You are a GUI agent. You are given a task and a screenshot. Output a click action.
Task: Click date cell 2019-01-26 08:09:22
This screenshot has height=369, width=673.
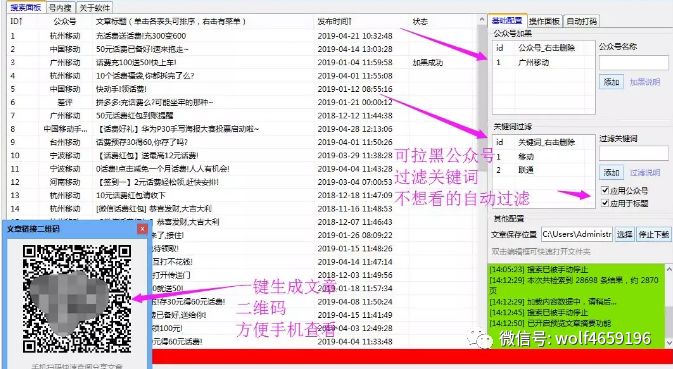(355, 235)
